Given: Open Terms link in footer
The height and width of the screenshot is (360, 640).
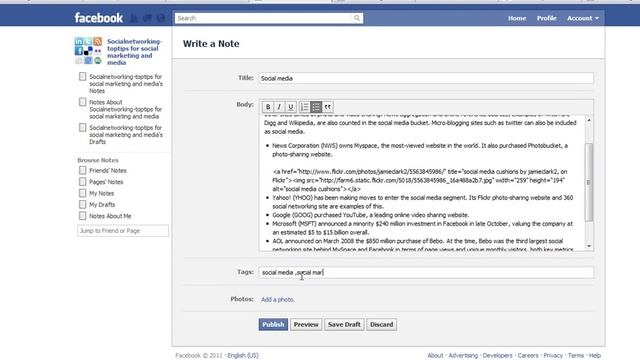Looking at the screenshot, I should point(576,356).
